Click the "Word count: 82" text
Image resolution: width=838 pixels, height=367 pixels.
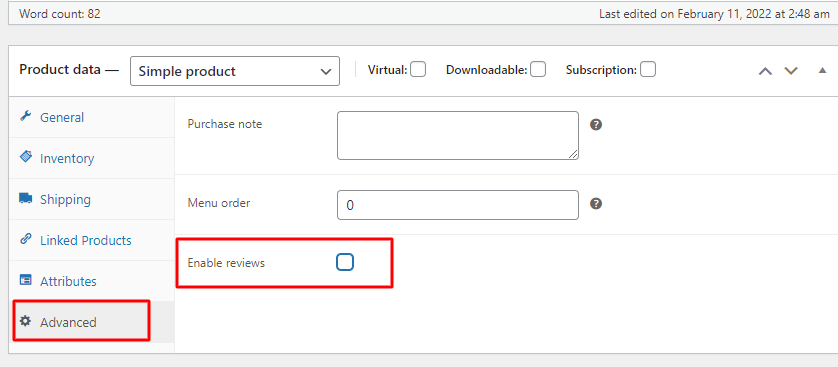pyautogui.click(x=60, y=14)
